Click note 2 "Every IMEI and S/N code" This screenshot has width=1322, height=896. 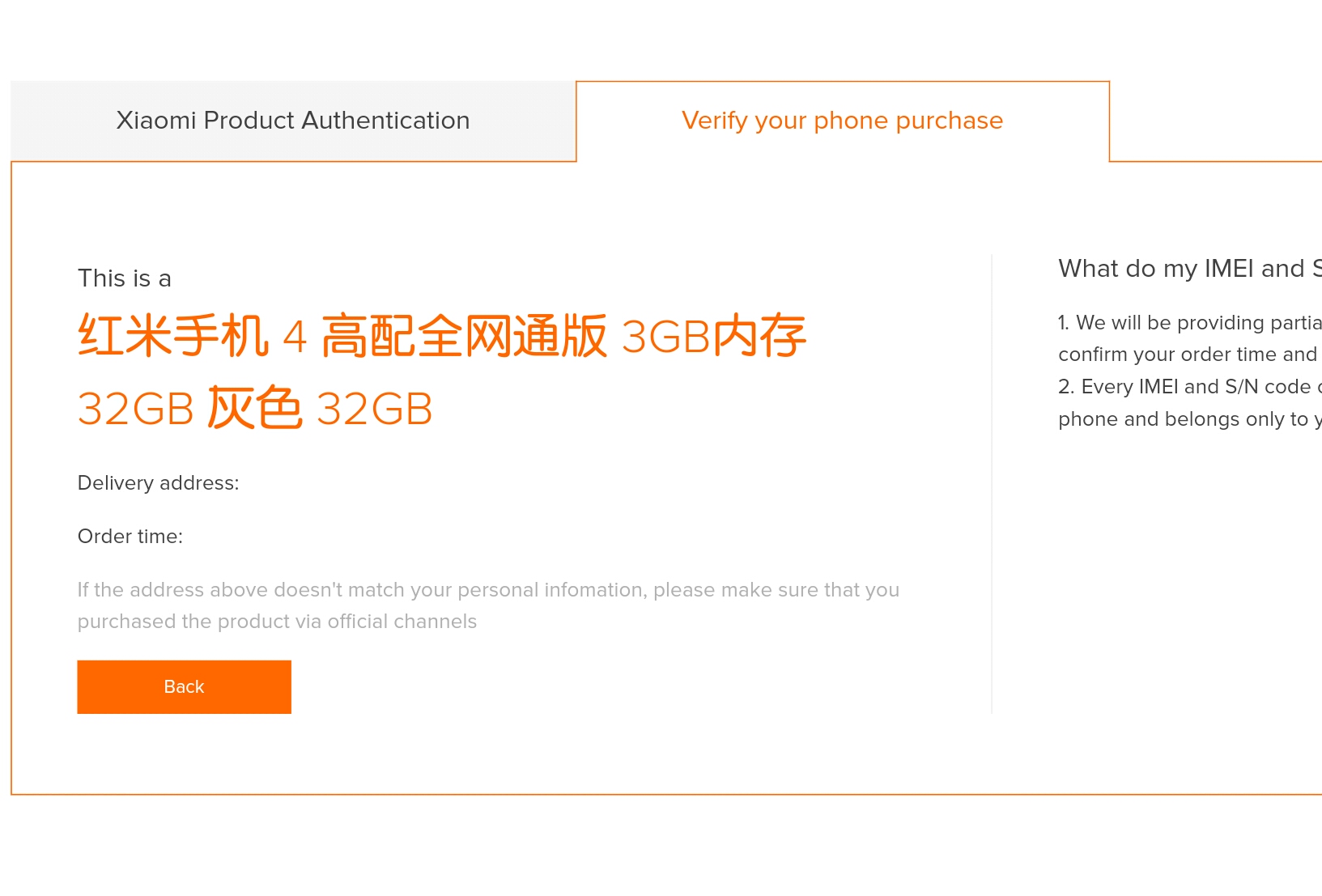click(x=1188, y=387)
